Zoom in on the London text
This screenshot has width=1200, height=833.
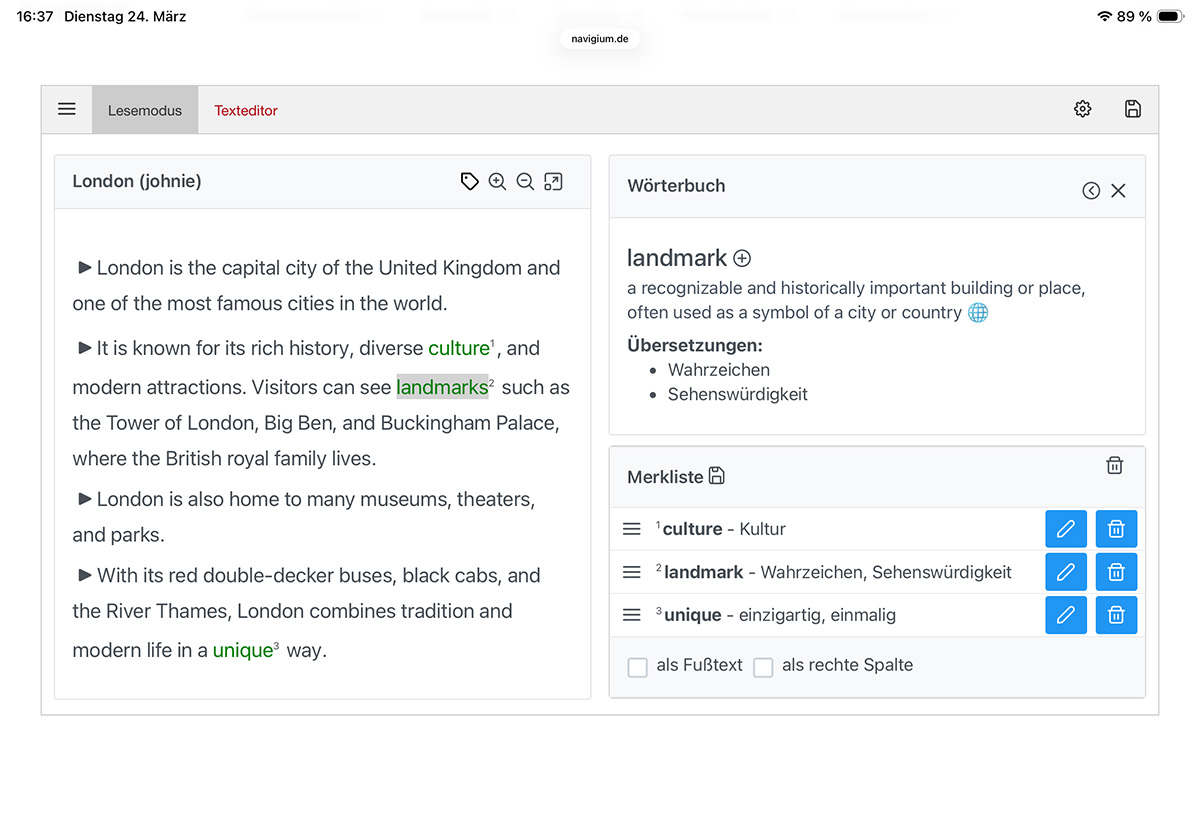[497, 182]
